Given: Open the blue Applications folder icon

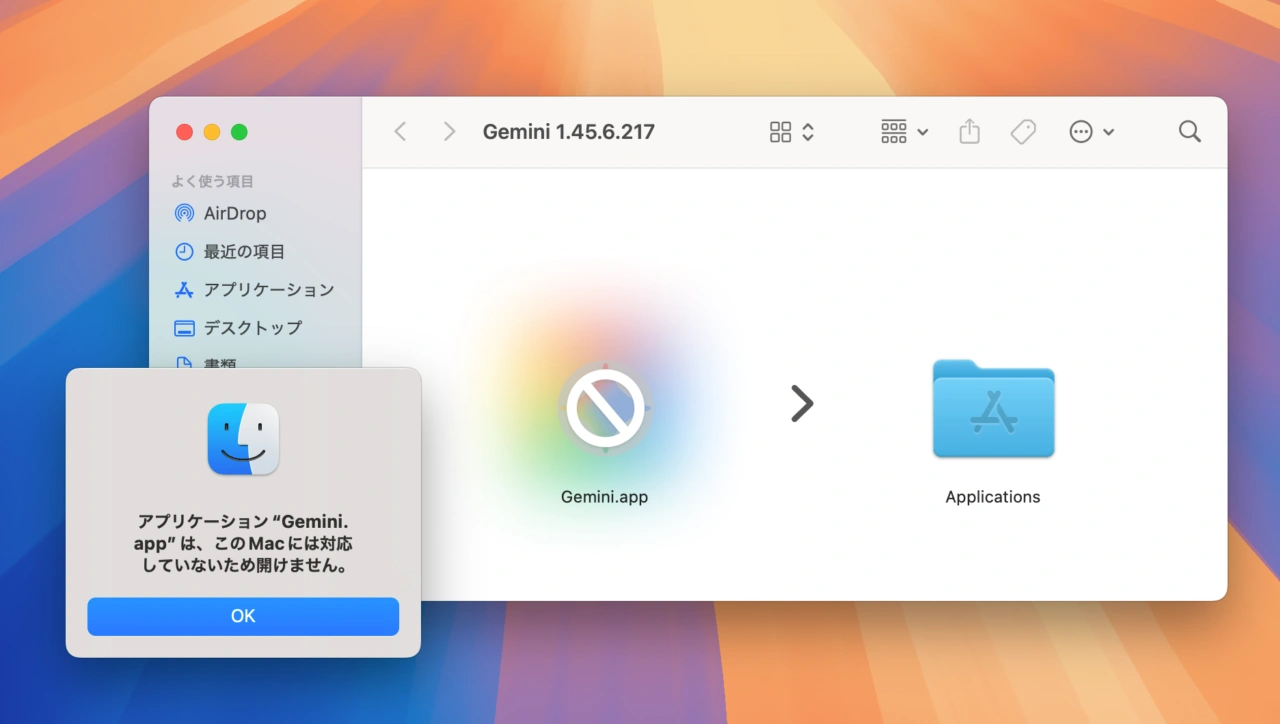Looking at the screenshot, I should coord(993,410).
